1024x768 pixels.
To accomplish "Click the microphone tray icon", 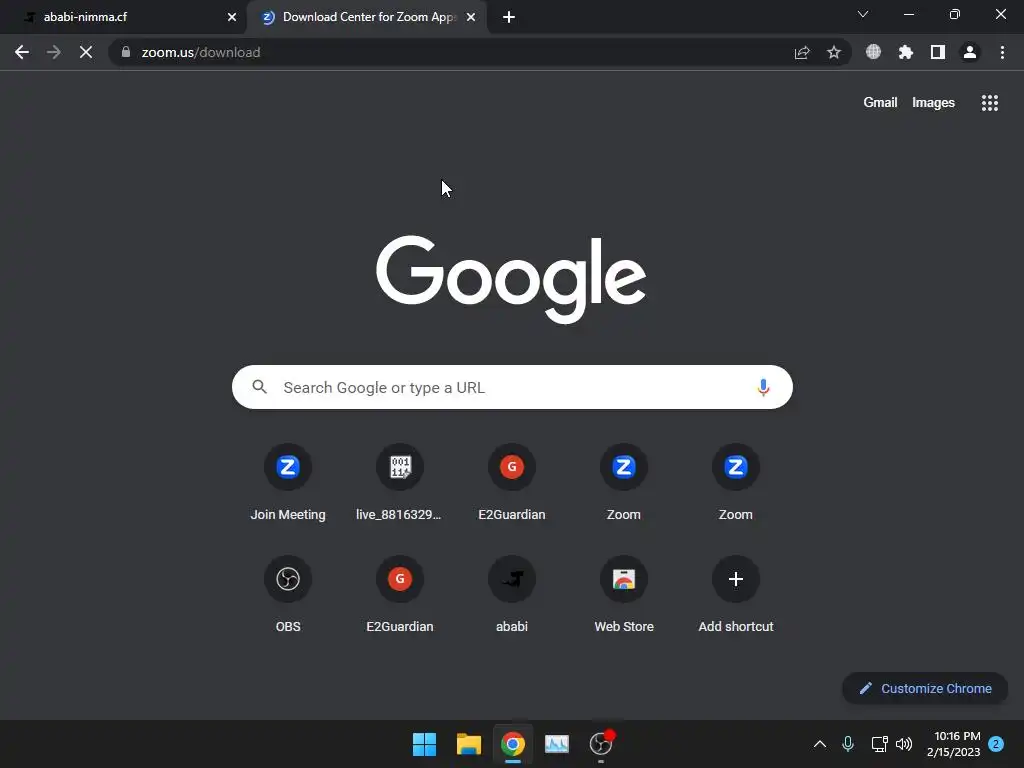I will (848, 744).
